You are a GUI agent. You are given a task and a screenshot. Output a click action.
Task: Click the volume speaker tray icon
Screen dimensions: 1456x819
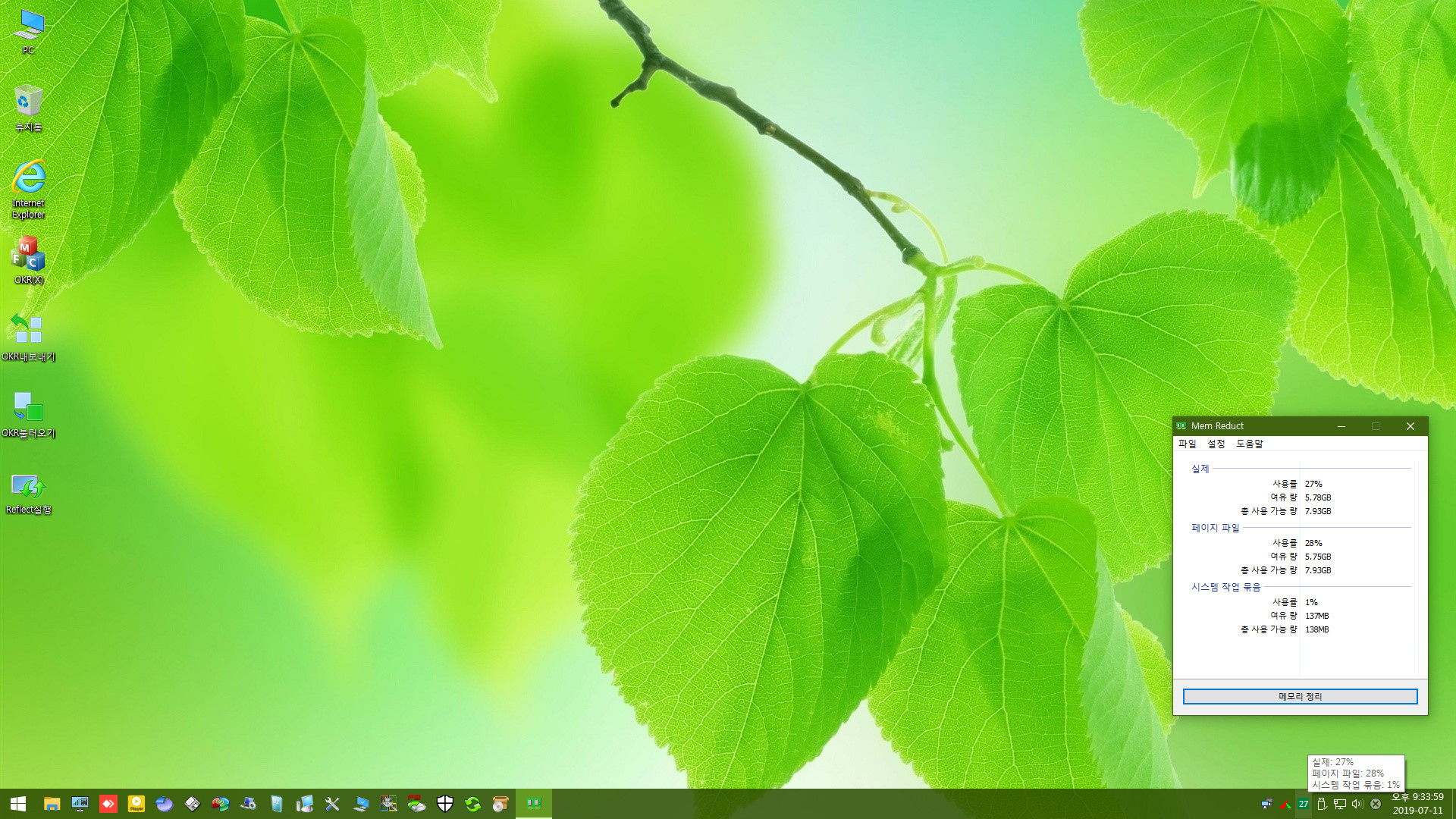point(1357,804)
